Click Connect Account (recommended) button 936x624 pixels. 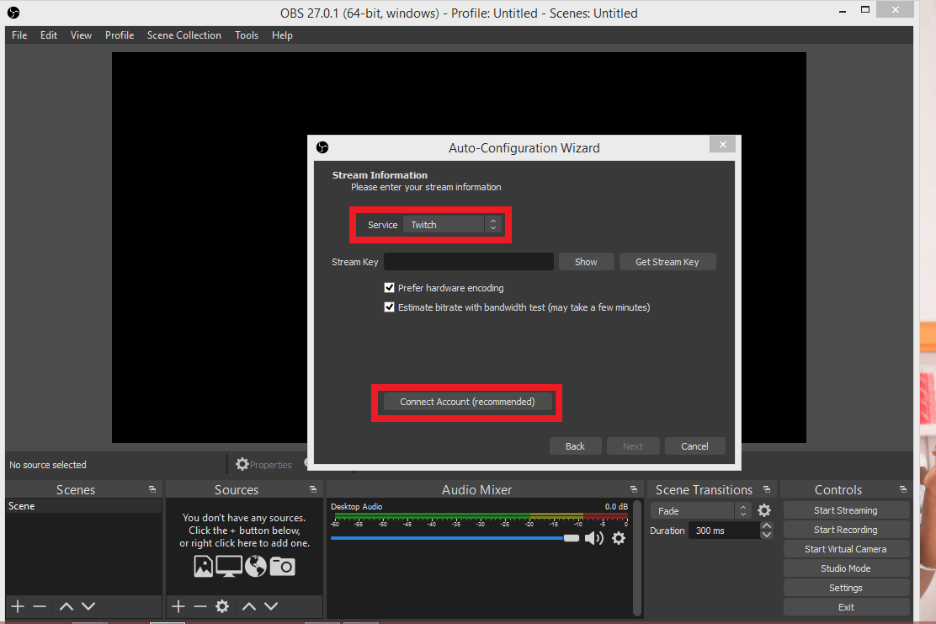(467, 402)
